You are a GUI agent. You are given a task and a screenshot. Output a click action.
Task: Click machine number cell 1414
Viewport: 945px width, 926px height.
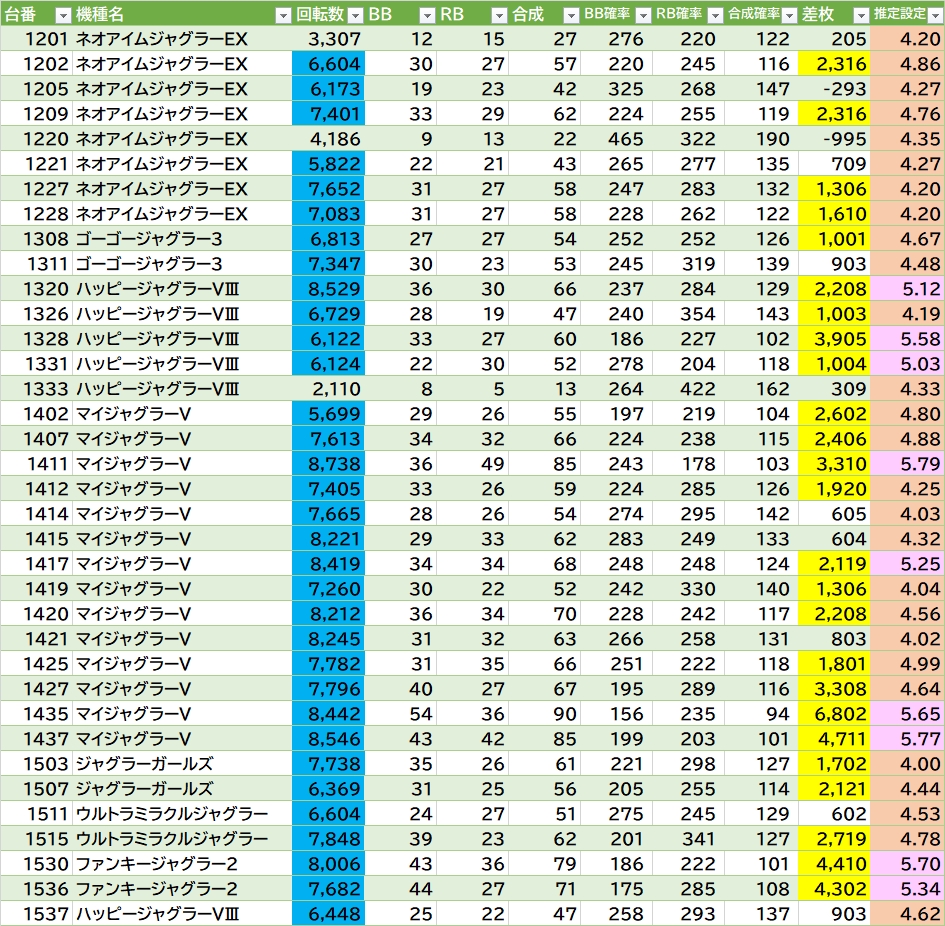(37, 514)
